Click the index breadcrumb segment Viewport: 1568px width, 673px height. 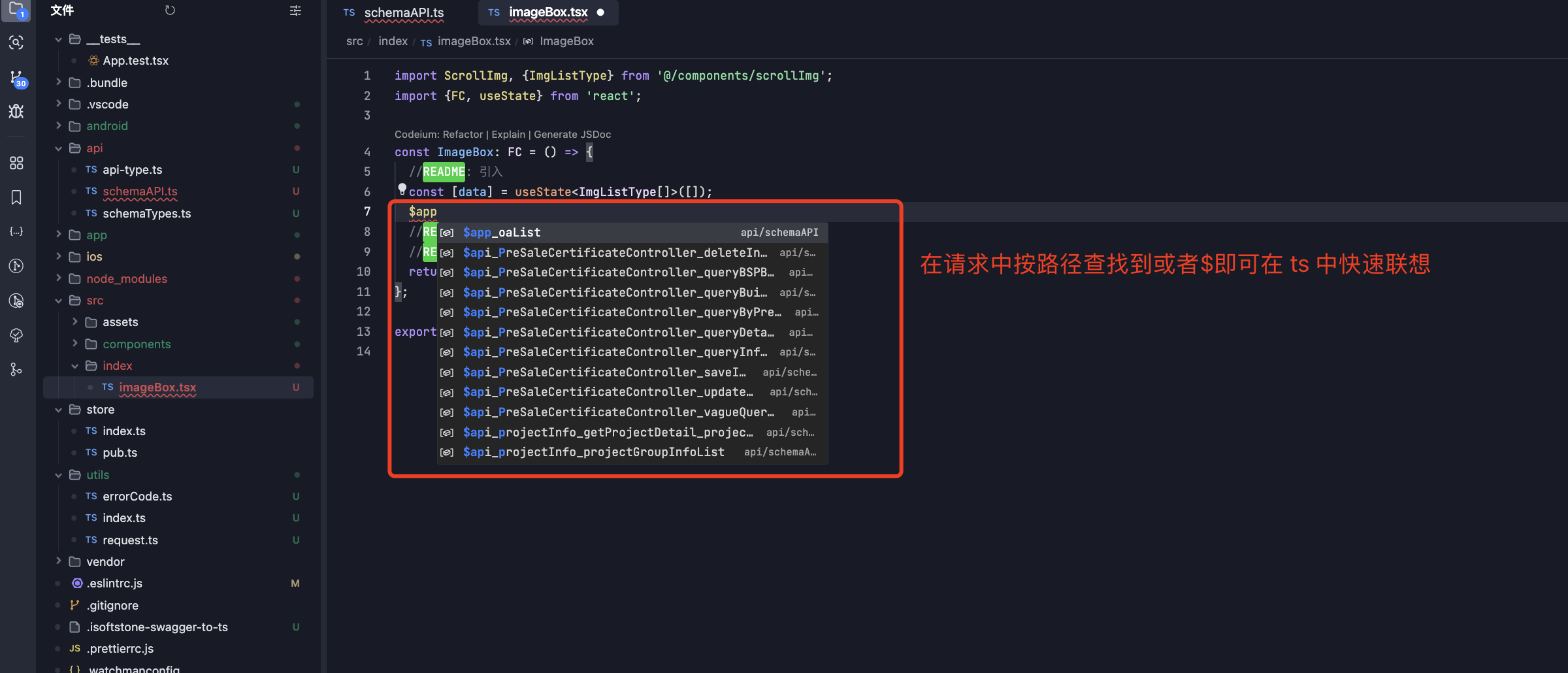393,41
